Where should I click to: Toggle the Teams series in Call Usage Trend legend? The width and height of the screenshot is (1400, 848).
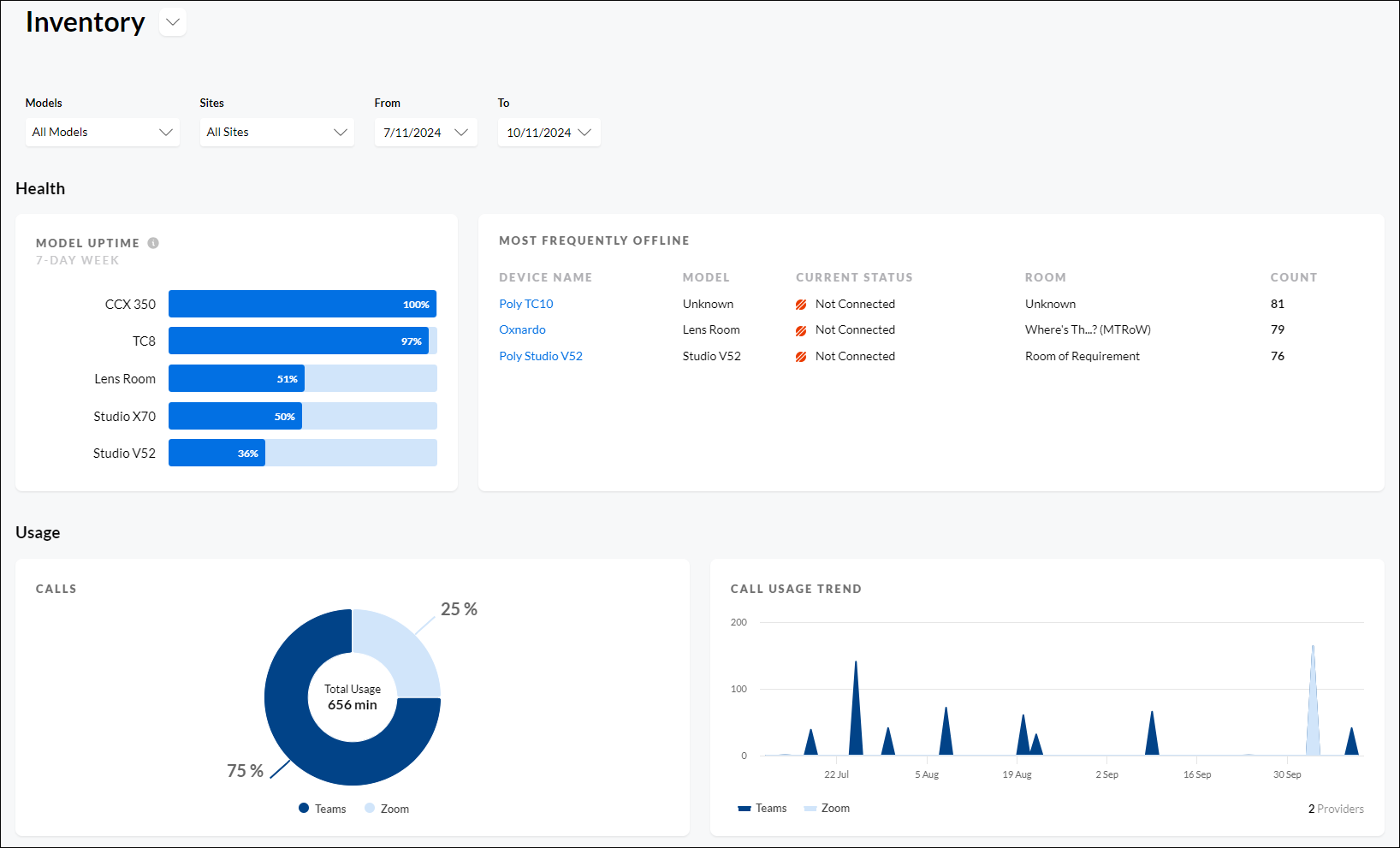[744, 808]
